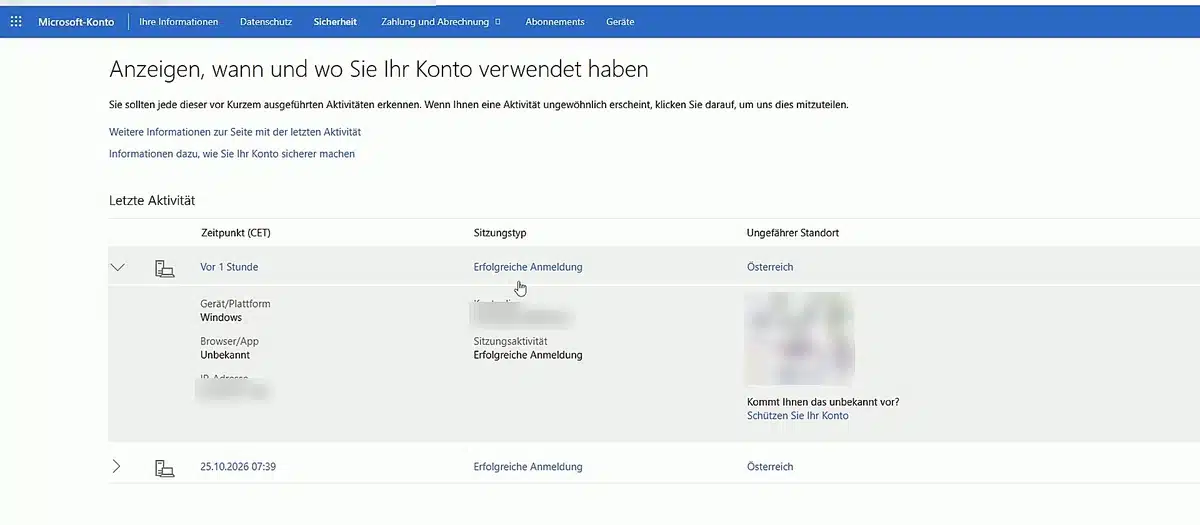The image size is (1200, 525).
Task: Click the 25.10.2026 07:39 timestamp
Action: (x=238, y=467)
